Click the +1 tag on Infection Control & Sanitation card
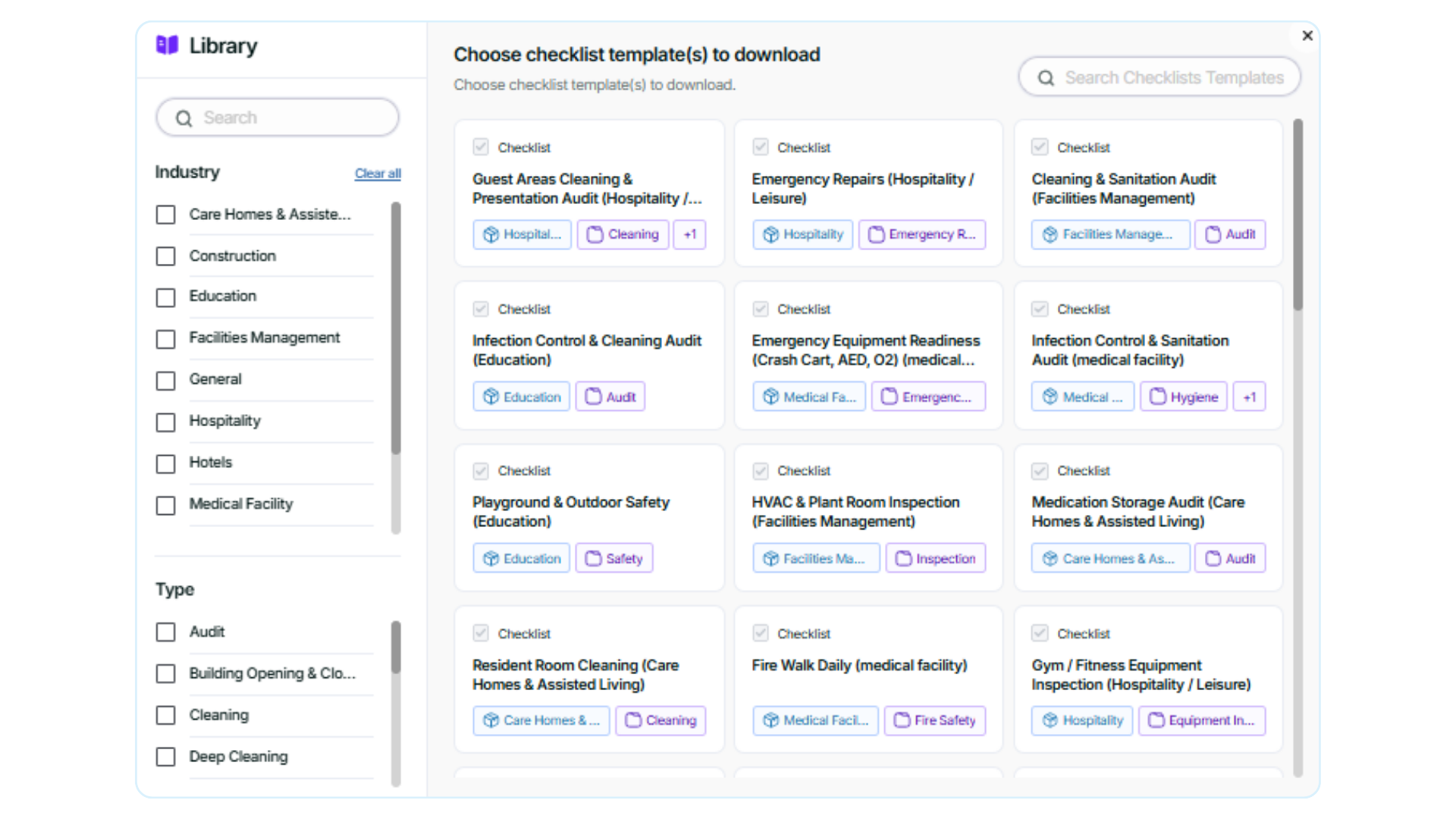 click(1250, 397)
